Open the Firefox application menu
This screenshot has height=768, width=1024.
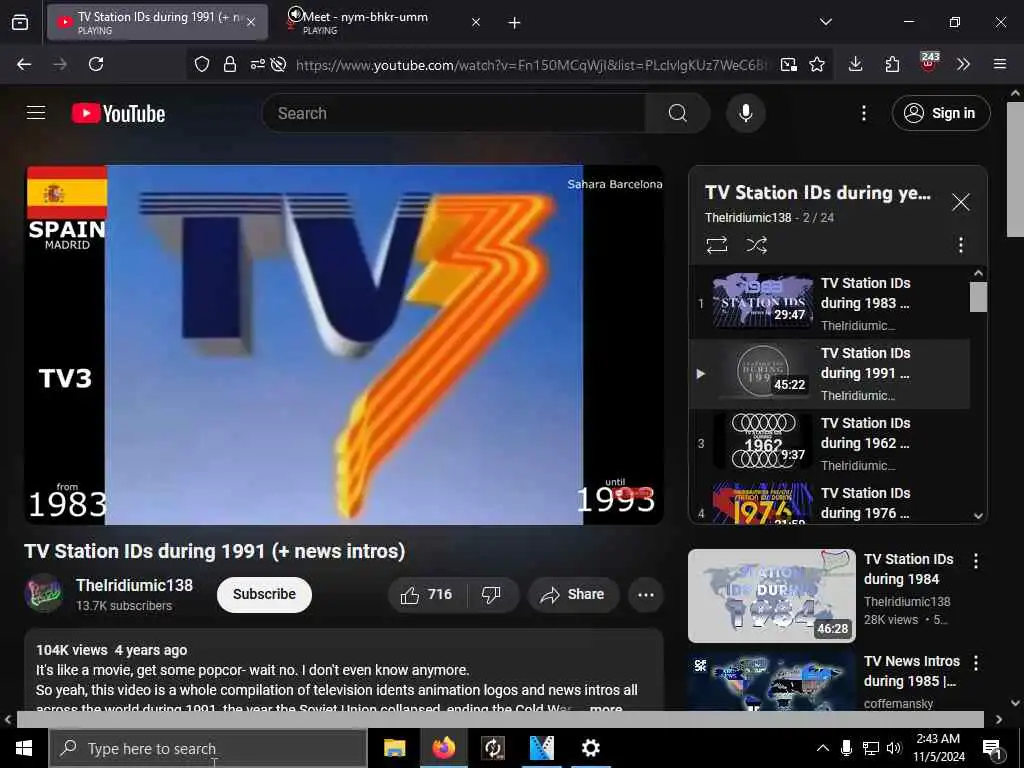coord(999,64)
